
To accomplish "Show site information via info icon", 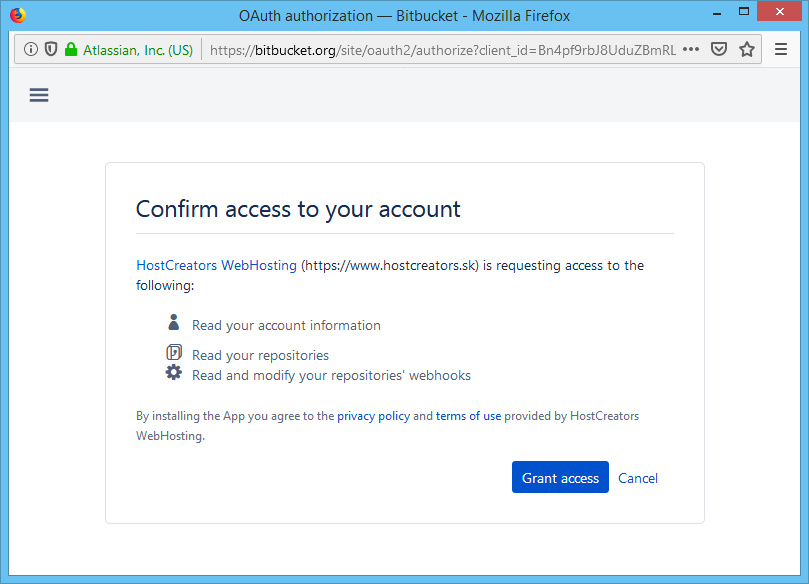I will pos(31,50).
